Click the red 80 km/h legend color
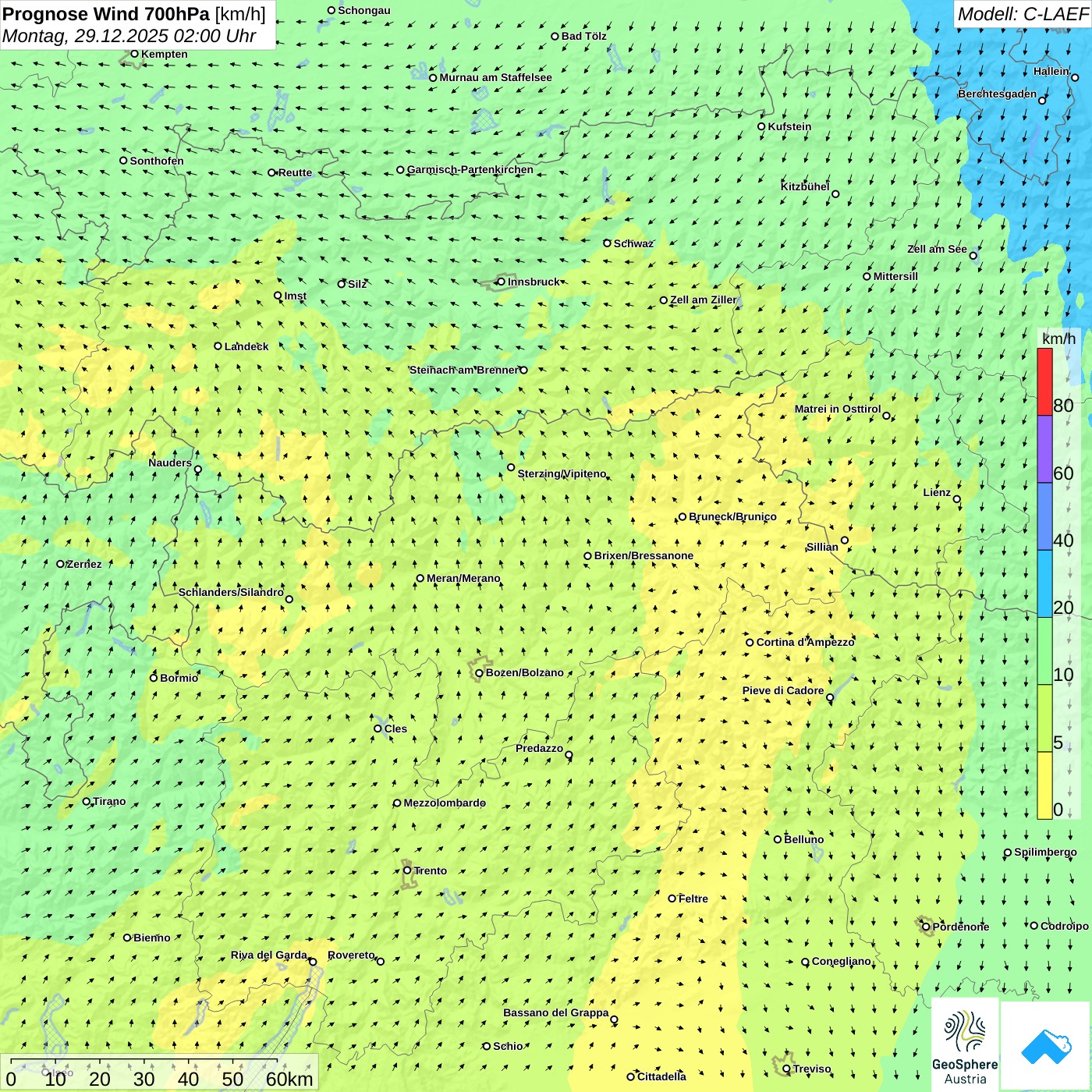Screen dimensions: 1092x1092 pyautogui.click(x=1044, y=381)
